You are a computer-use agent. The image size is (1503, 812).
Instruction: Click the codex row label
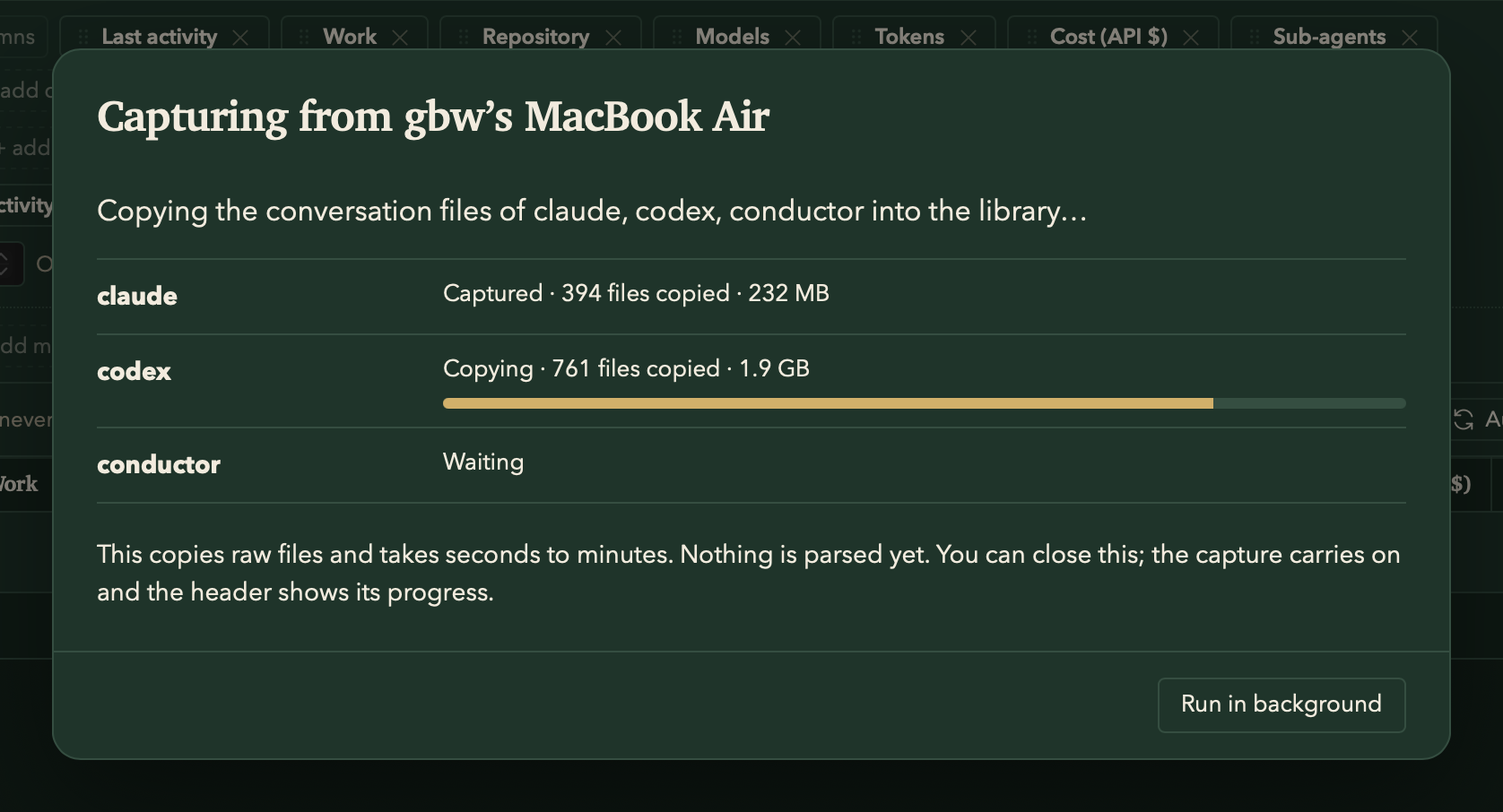click(x=134, y=371)
